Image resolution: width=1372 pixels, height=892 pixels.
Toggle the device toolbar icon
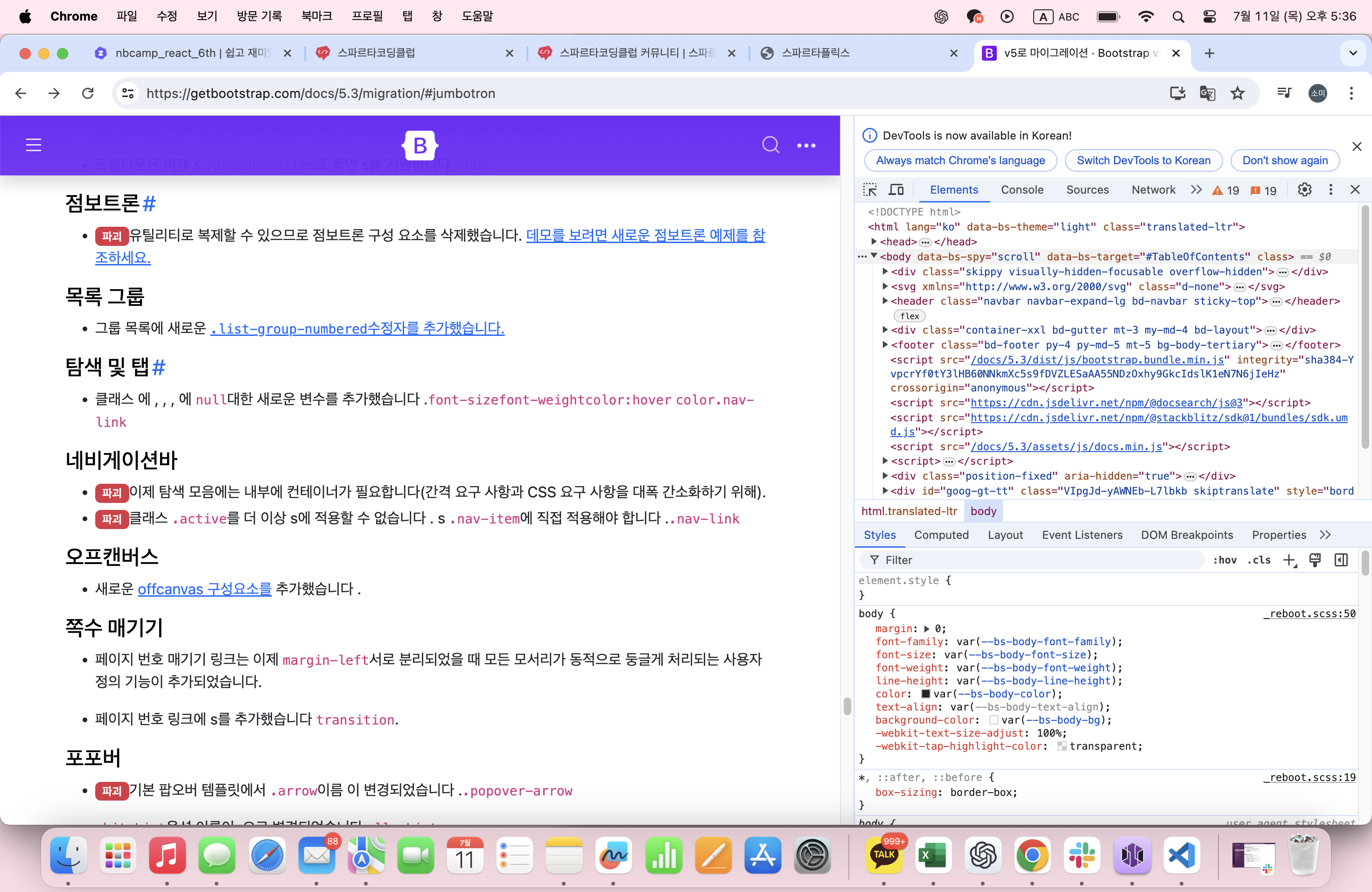click(896, 189)
